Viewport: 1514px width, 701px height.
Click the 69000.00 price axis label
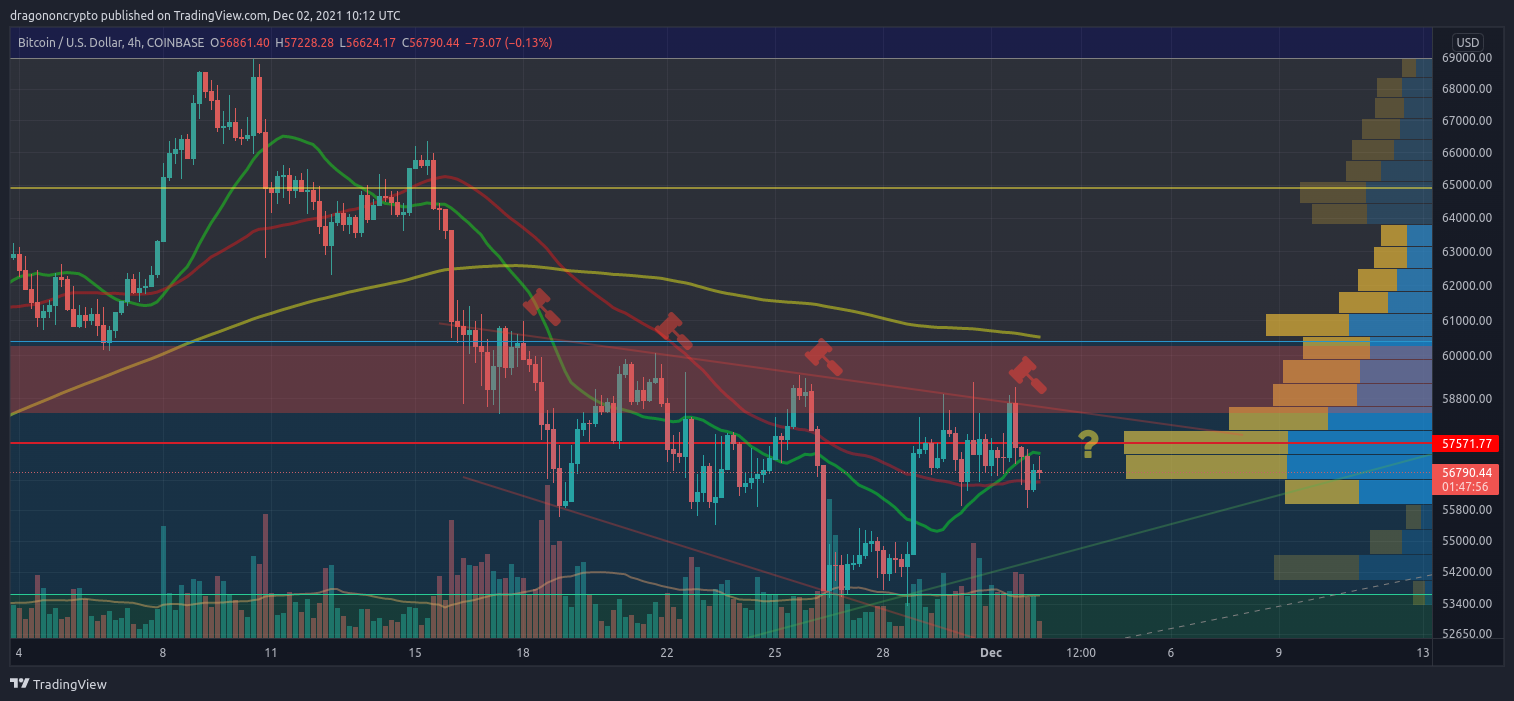[1467, 58]
